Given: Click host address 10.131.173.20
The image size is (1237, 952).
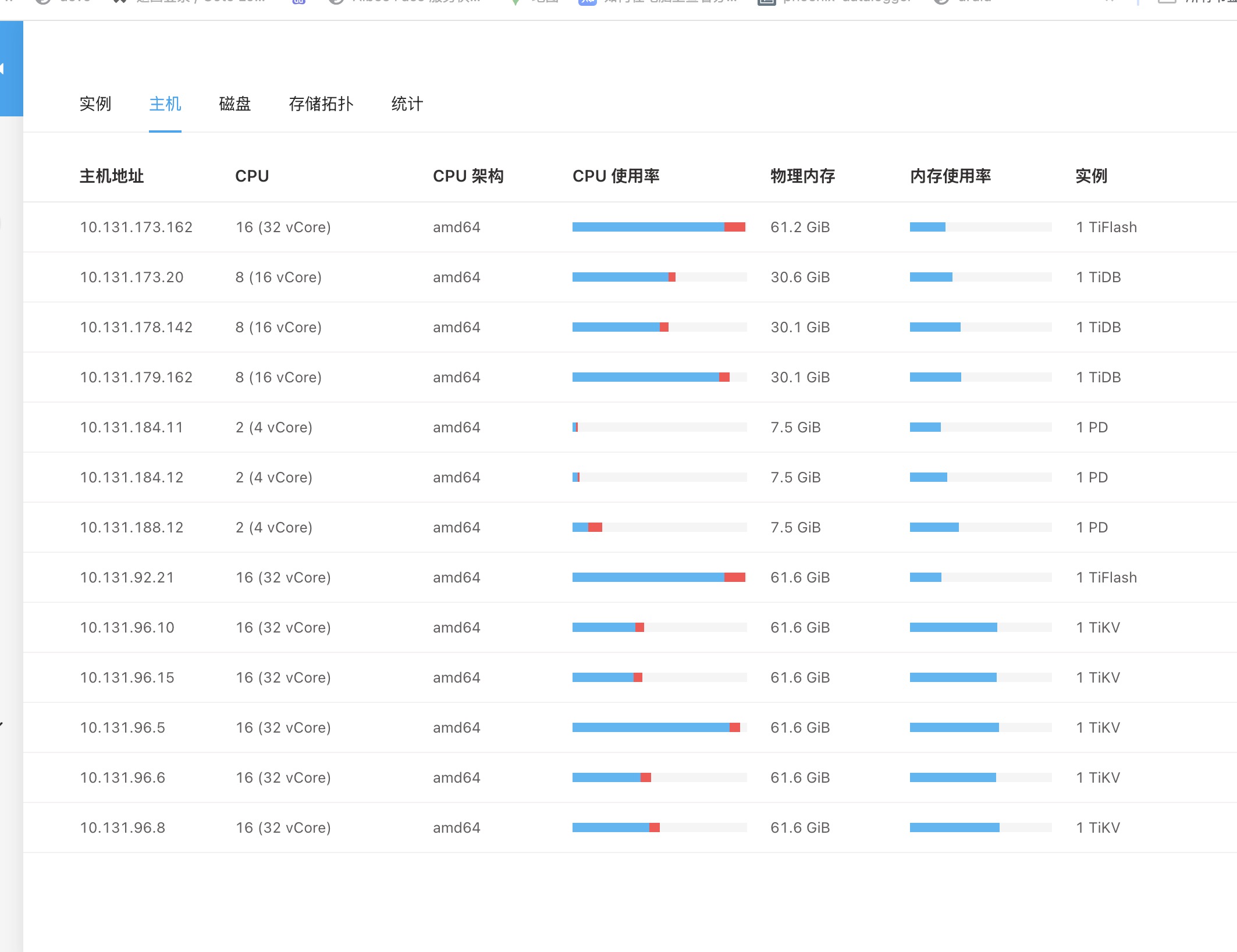Looking at the screenshot, I should (x=131, y=277).
